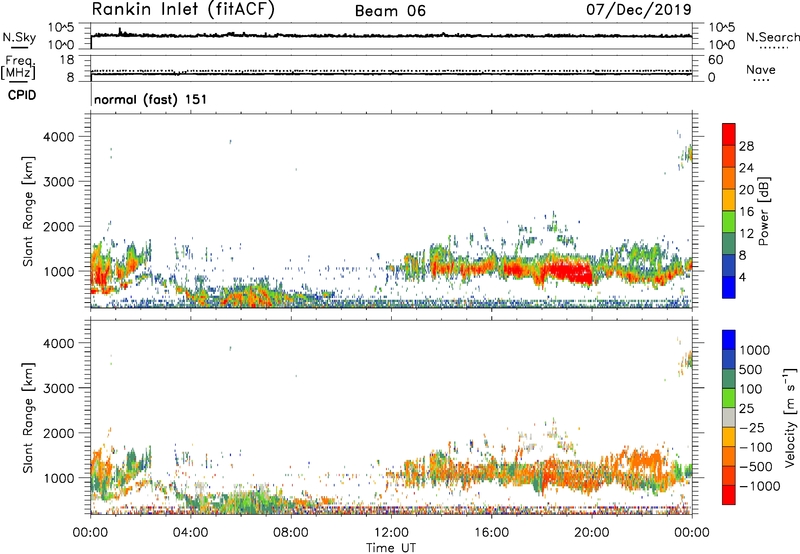Click the 'N.Sky' legend label
The height and width of the screenshot is (554, 800).
(19, 37)
